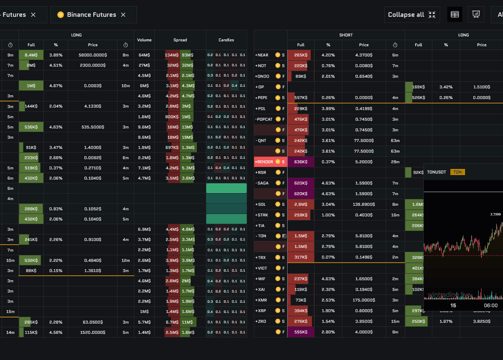This screenshot has height=360, width=503.
Task: Click the purple 636K$ cell in the RENDER row
Action: tap(301, 162)
